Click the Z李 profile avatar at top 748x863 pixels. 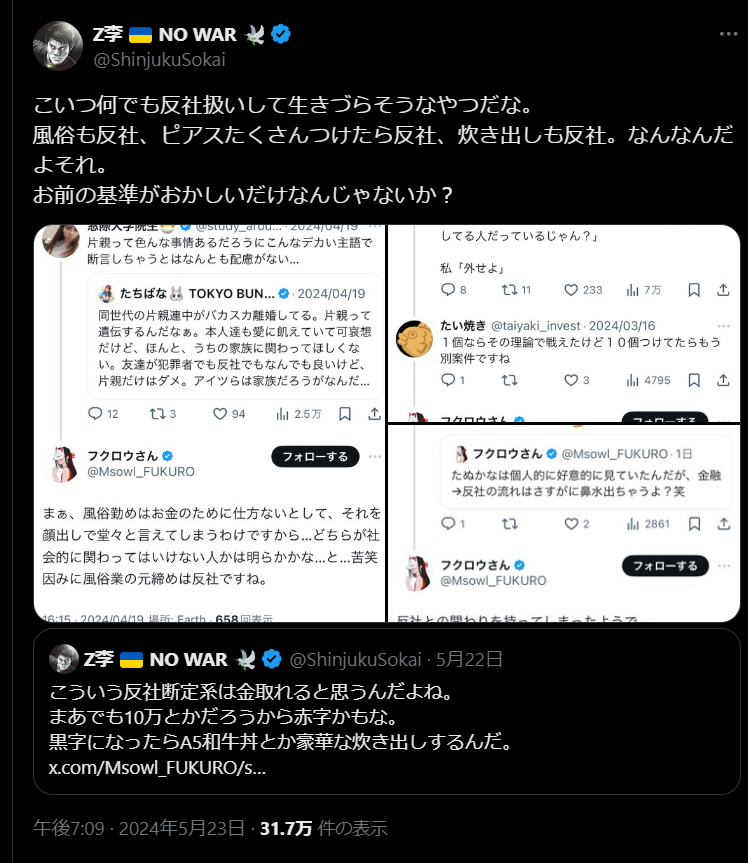point(58,46)
